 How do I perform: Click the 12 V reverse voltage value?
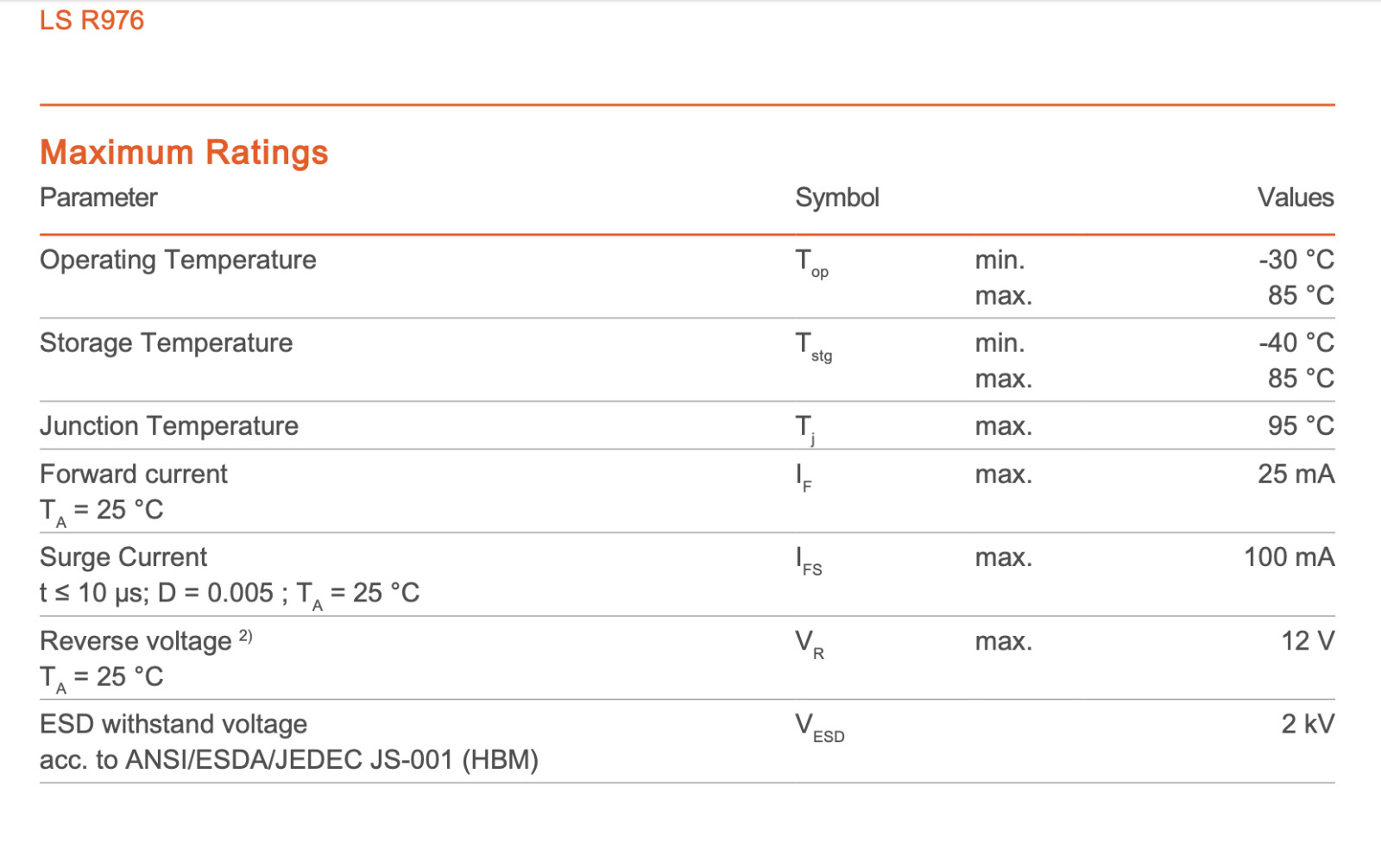point(1308,641)
